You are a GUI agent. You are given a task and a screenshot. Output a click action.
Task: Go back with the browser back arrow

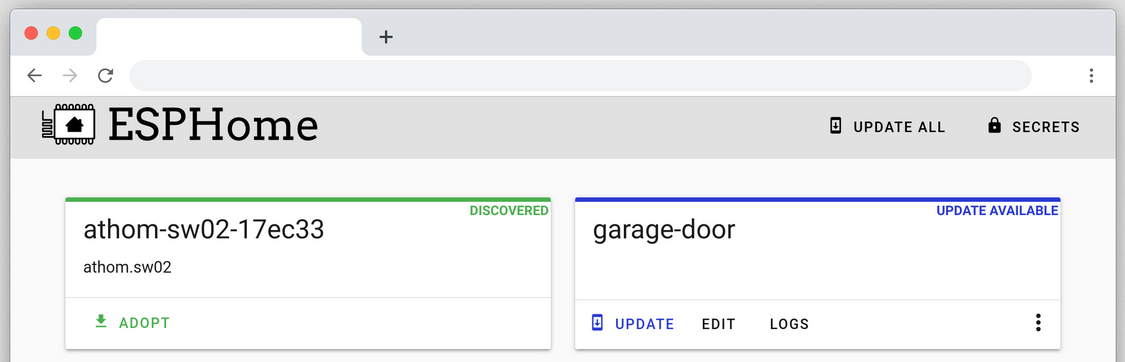point(34,75)
